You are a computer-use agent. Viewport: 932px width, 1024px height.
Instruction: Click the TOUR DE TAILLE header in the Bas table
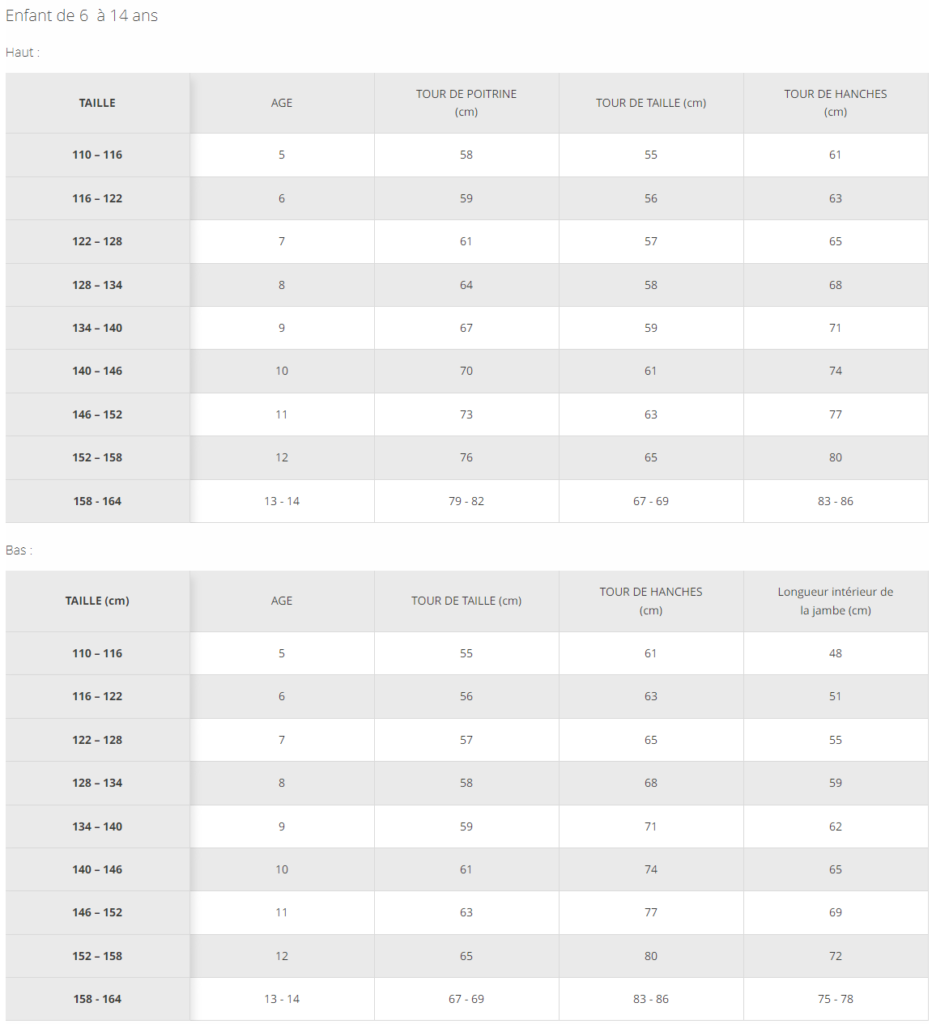click(x=466, y=601)
